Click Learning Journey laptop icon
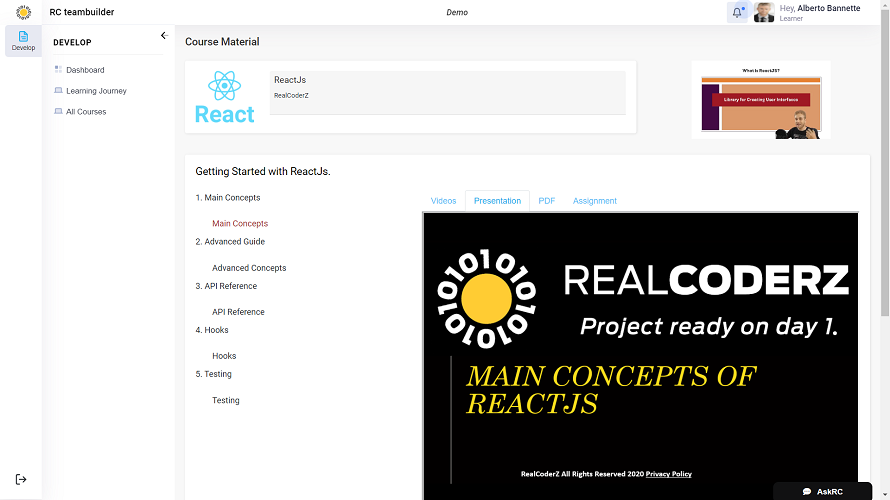This screenshot has width=890, height=500. point(58,90)
